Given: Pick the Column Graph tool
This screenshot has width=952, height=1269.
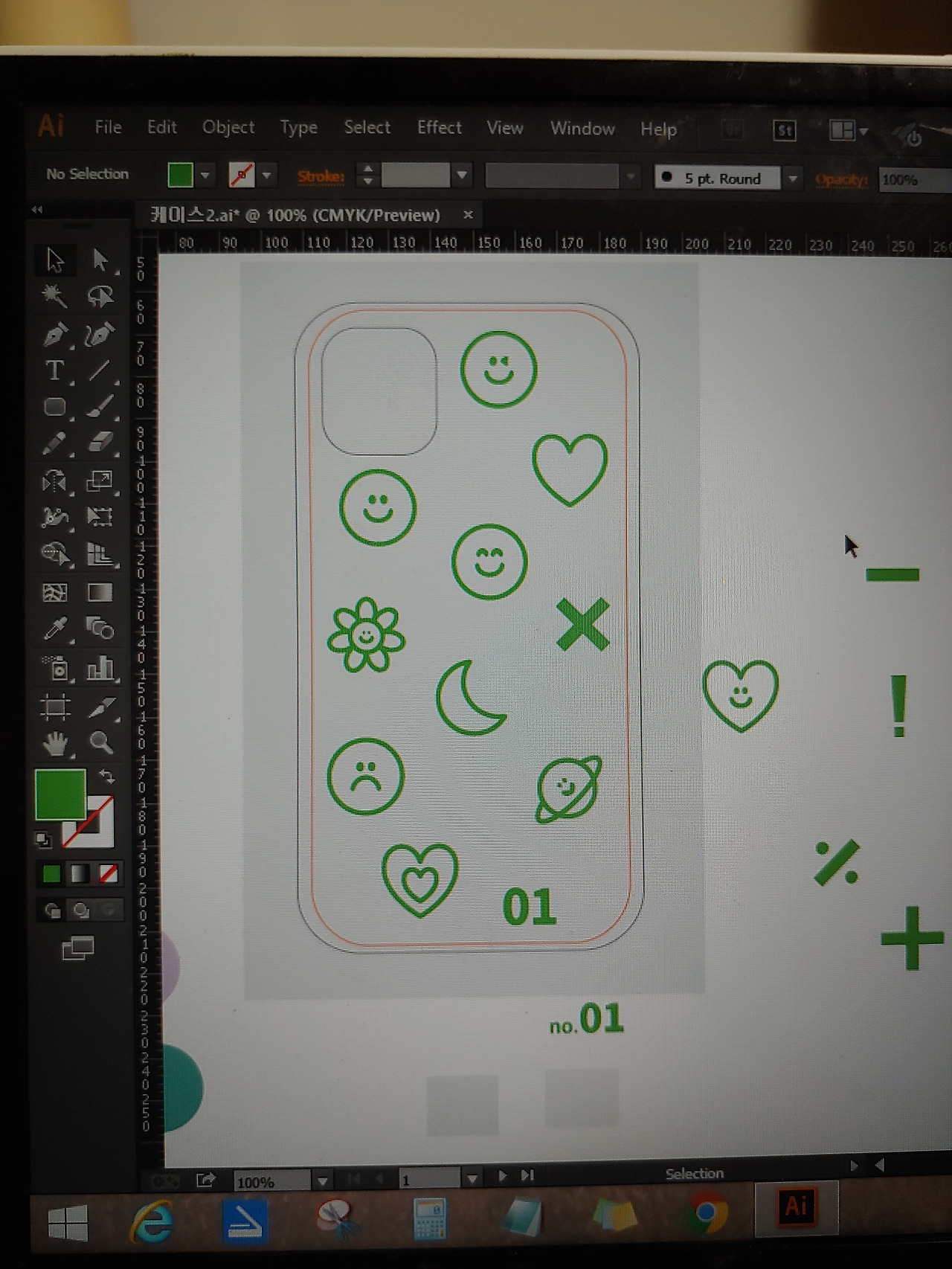Looking at the screenshot, I should click(100, 668).
